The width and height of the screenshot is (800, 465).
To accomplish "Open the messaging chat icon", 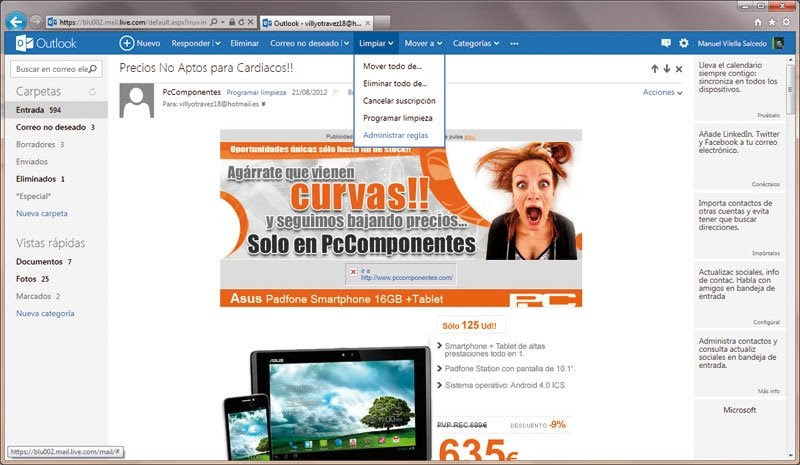I will click(666, 43).
